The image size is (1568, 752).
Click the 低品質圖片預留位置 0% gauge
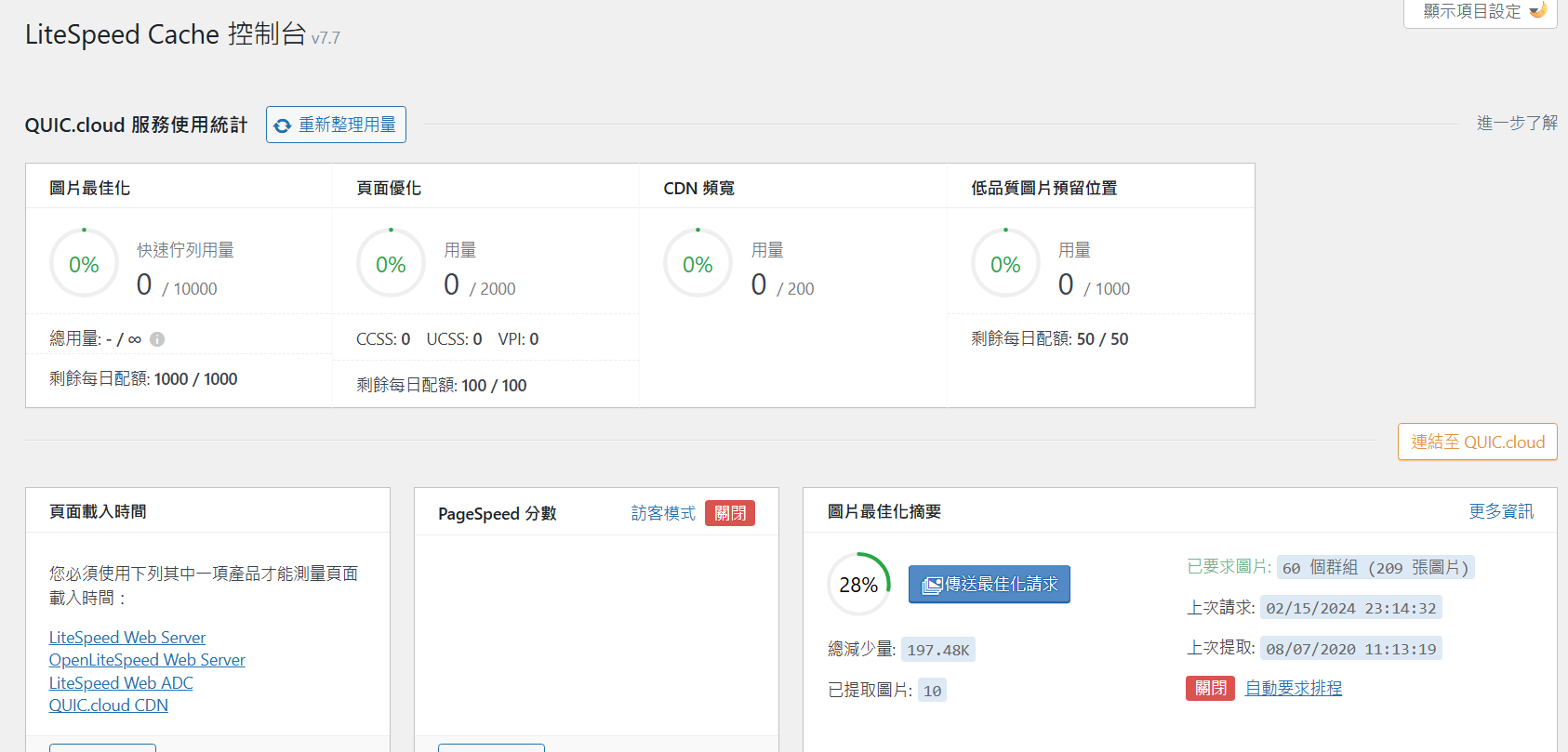[1005, 264]
